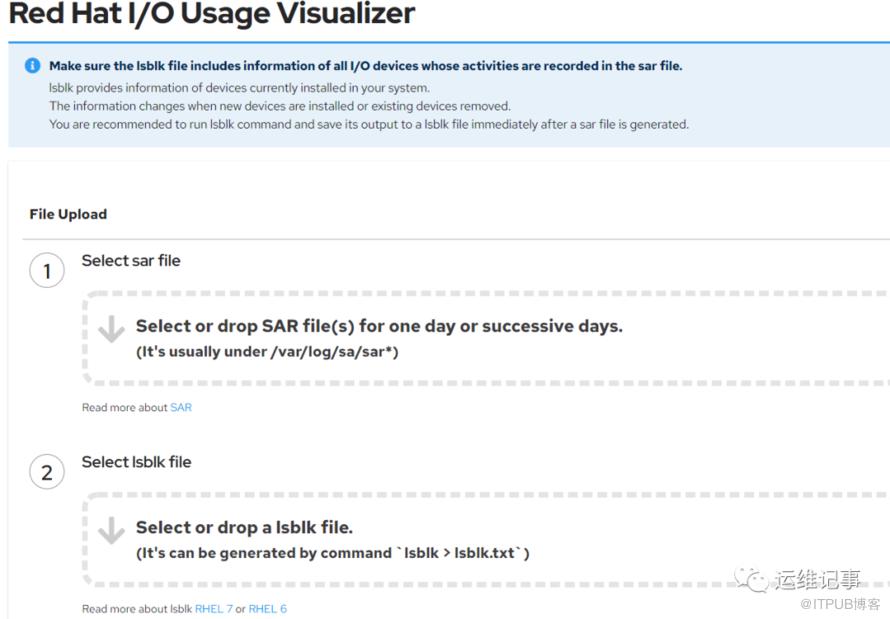Click the "Select lsblk file" step label
The width and height of the screenshot is (890, 619).
point(136,462)
